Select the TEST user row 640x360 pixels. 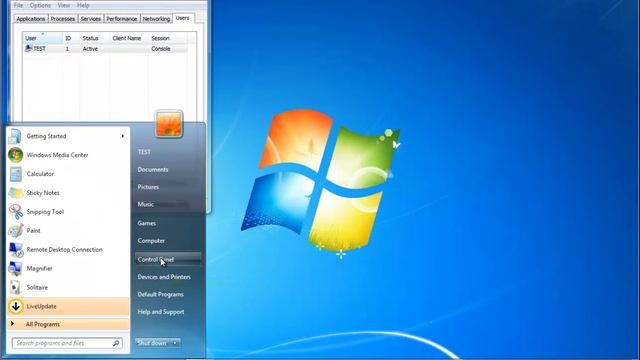click(105, 49)
